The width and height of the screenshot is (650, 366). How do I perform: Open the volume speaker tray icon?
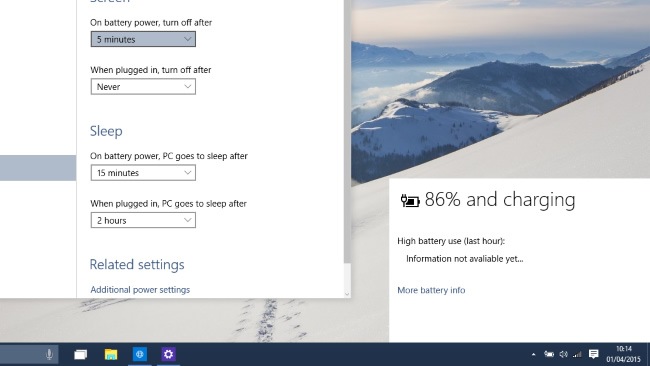[563, 354]
